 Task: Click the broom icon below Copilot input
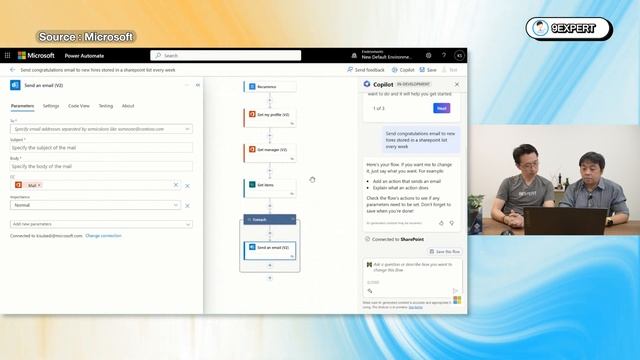coord(370,291)
